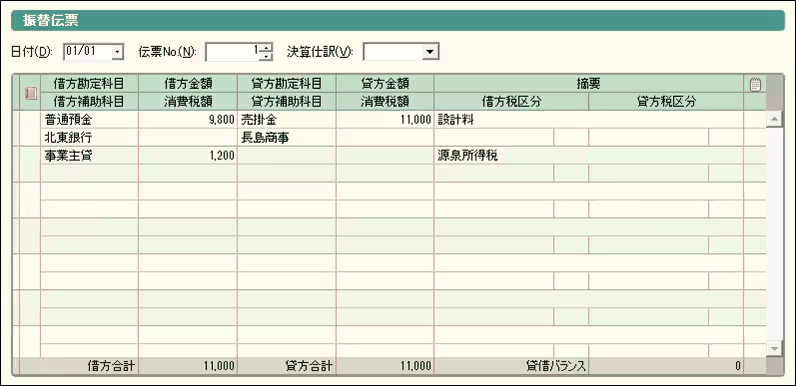Open the 決算仕訳 dropdown

coord(430,52)
